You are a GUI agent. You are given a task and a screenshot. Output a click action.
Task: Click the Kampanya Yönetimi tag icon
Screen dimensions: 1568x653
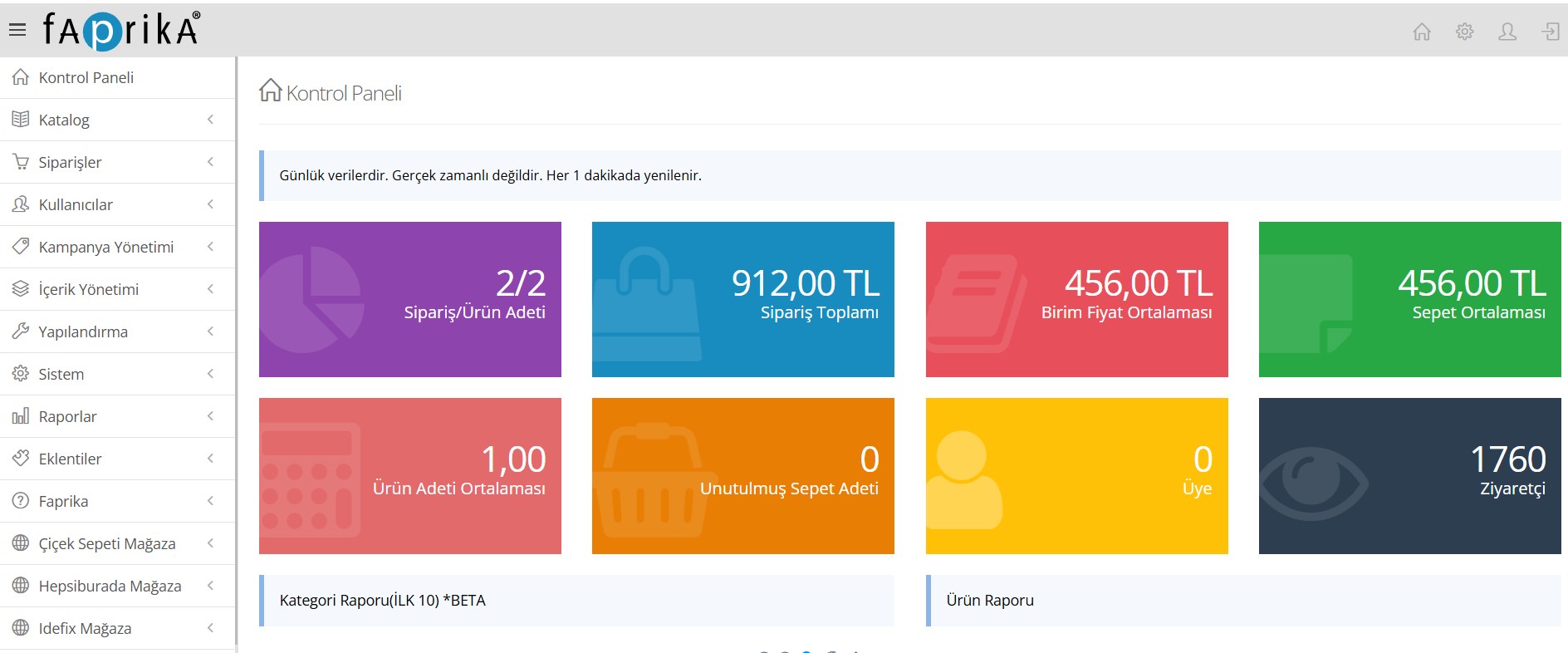[x=21, y=247]
